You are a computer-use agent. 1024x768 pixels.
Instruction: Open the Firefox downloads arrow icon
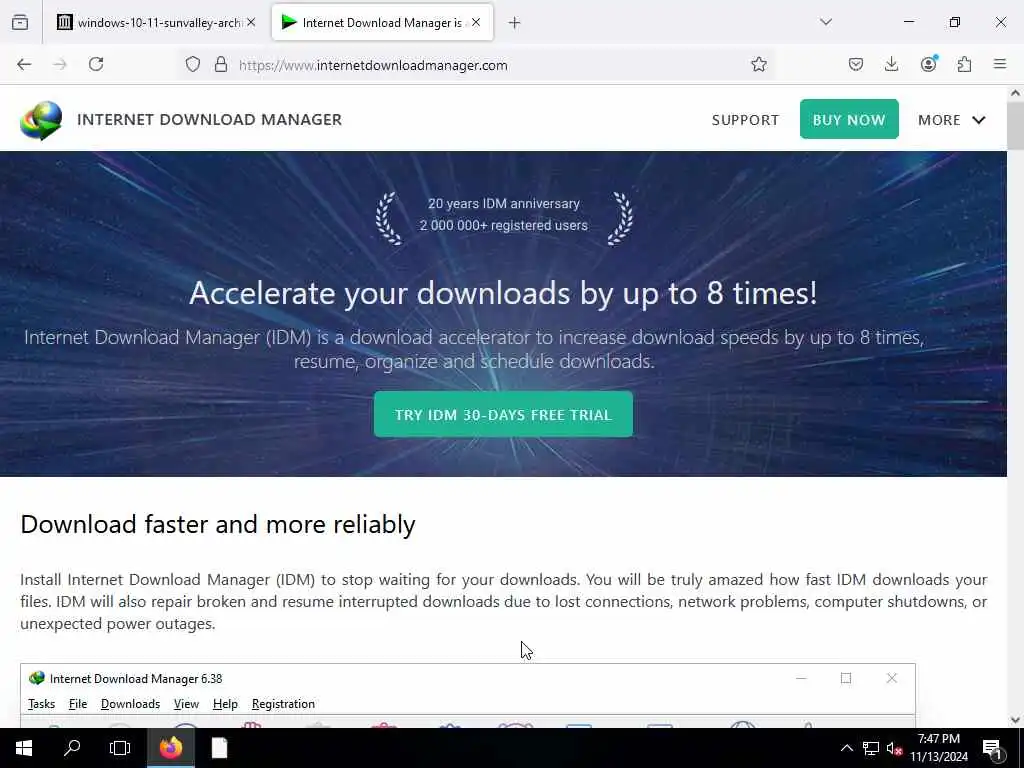[891, 64]
